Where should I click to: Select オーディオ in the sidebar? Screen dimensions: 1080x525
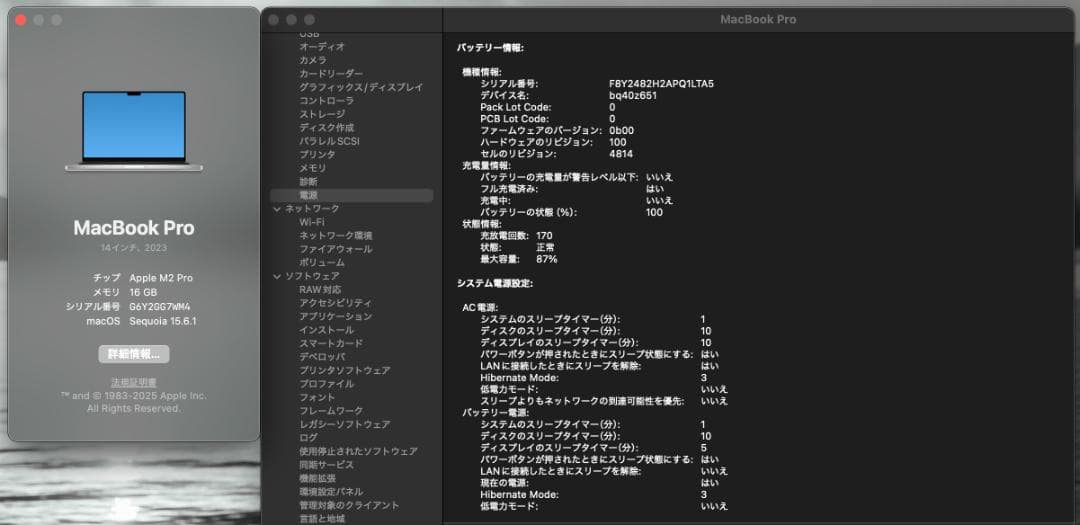322,47
